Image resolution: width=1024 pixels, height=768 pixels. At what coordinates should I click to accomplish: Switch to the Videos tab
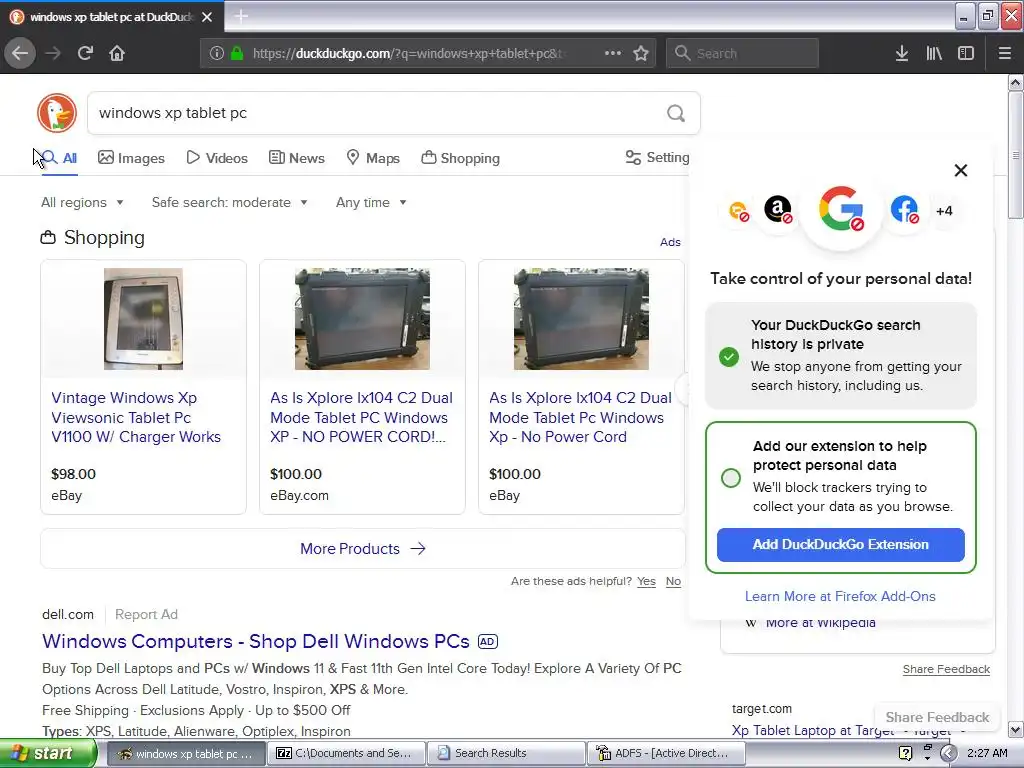tap(217, 158)
